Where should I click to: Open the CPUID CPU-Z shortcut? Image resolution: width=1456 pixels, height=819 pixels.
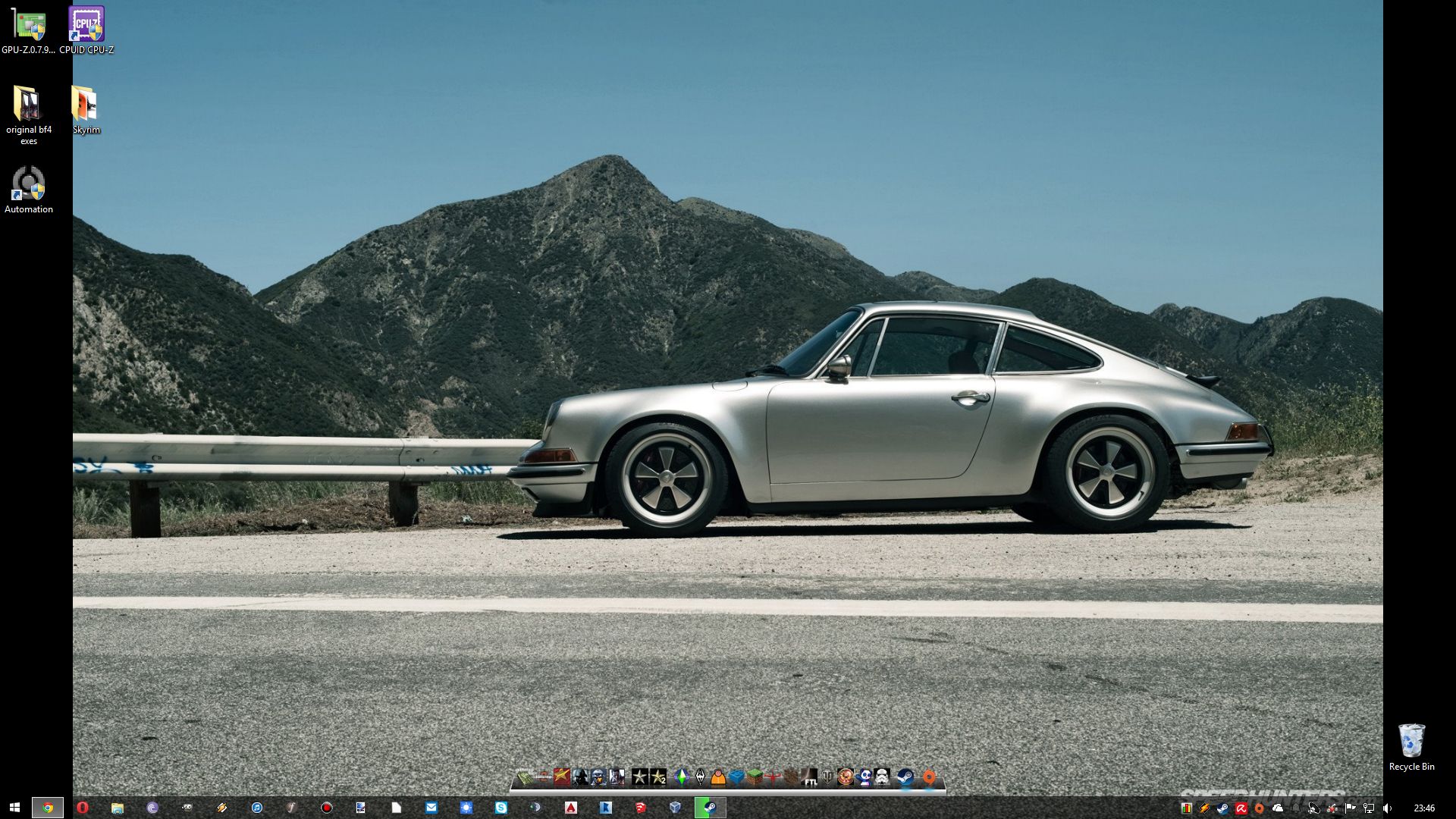click(x=86, y=30)
